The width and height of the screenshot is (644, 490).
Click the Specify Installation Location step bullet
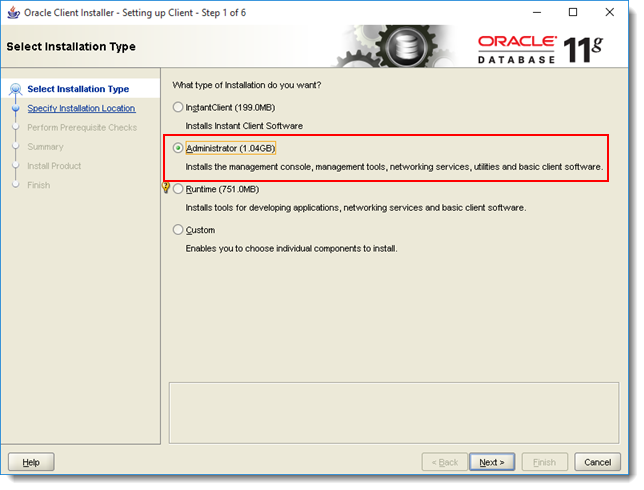[x=16, y=108]
